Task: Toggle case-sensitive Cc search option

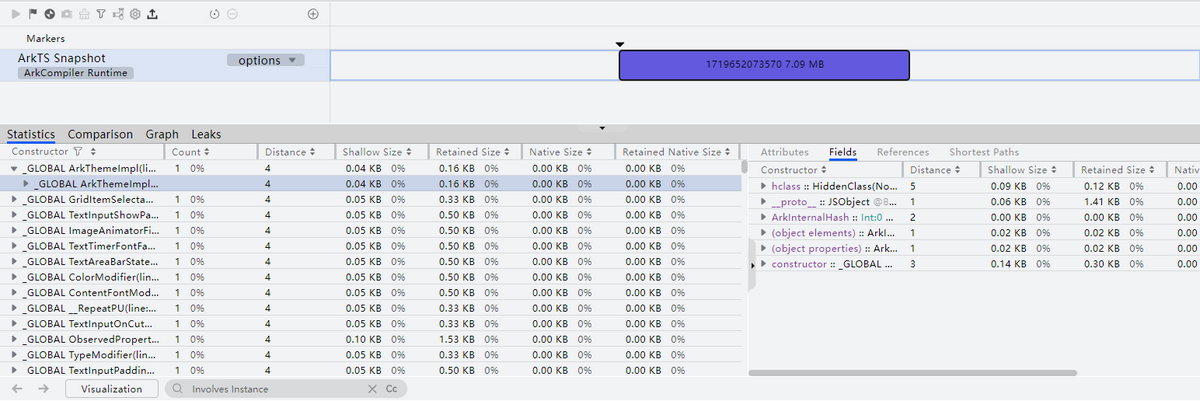Action: (x=391, y=389)
